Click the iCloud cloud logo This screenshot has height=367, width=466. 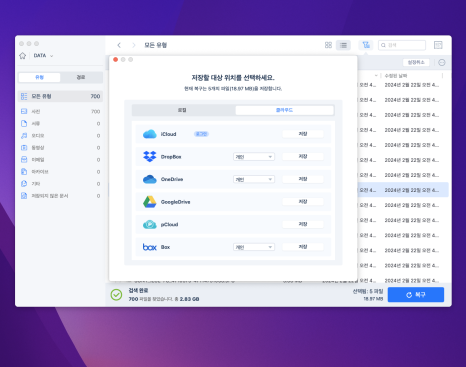coord(150,134)
